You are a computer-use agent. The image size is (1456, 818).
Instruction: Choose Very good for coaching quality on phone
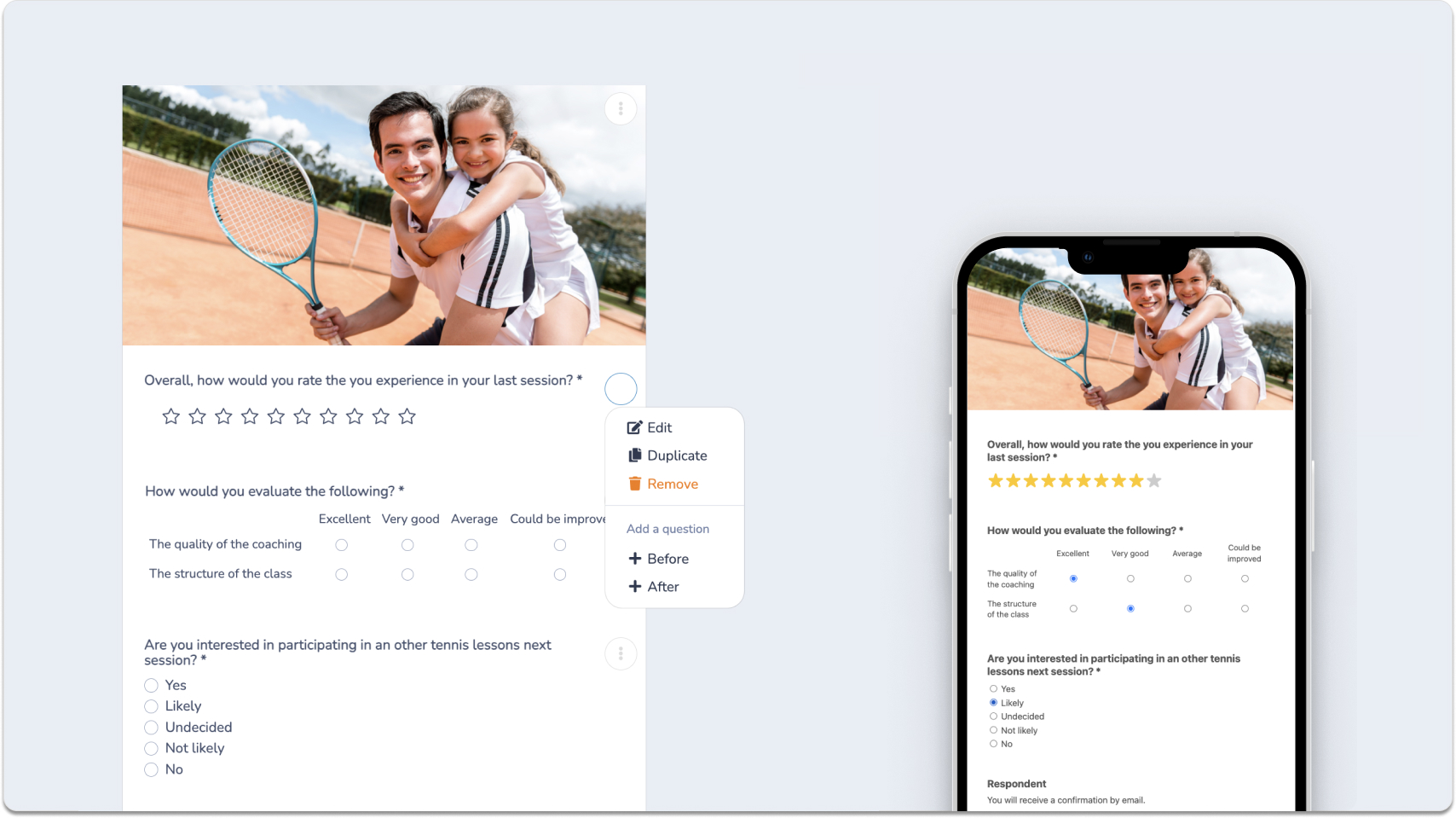[1130, 579]
